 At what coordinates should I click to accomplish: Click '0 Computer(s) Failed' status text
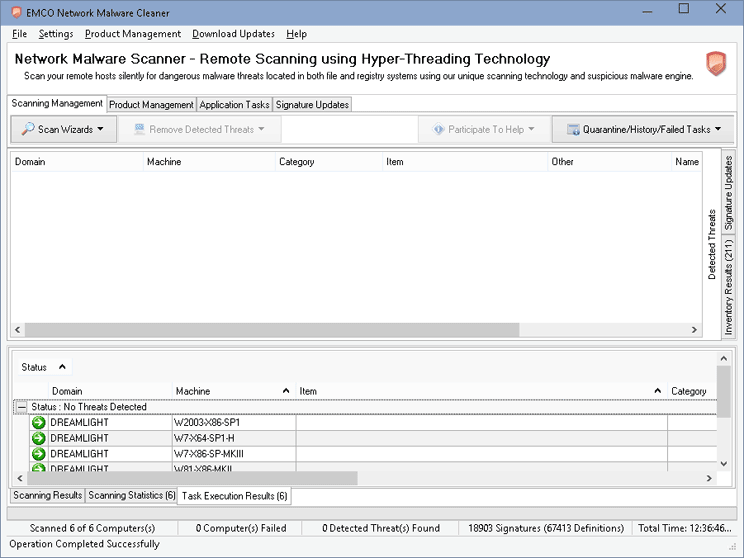coord(241,528)
